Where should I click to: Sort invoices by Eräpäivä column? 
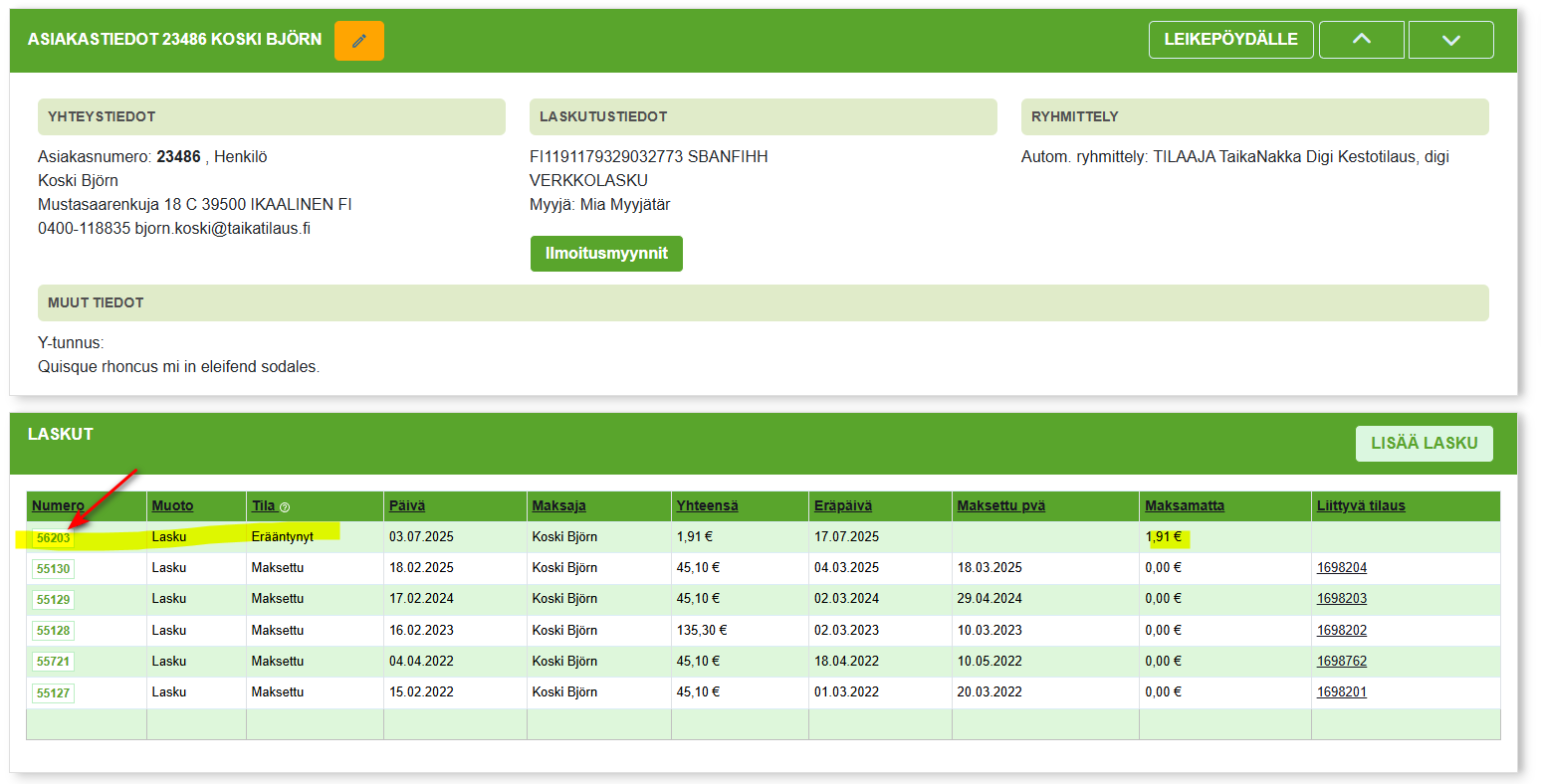click(842, 506)
